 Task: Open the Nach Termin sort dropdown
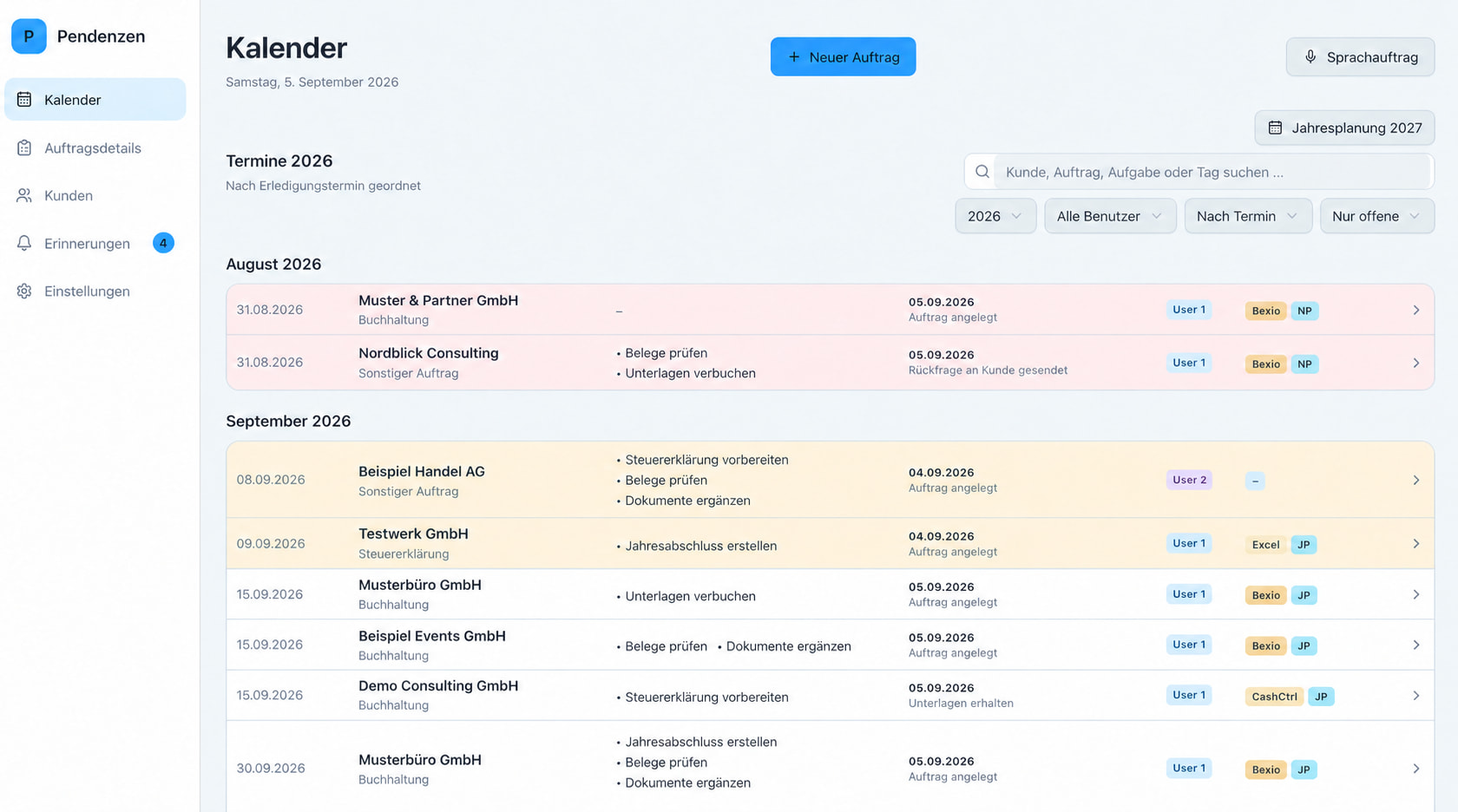coord(1248,216)
